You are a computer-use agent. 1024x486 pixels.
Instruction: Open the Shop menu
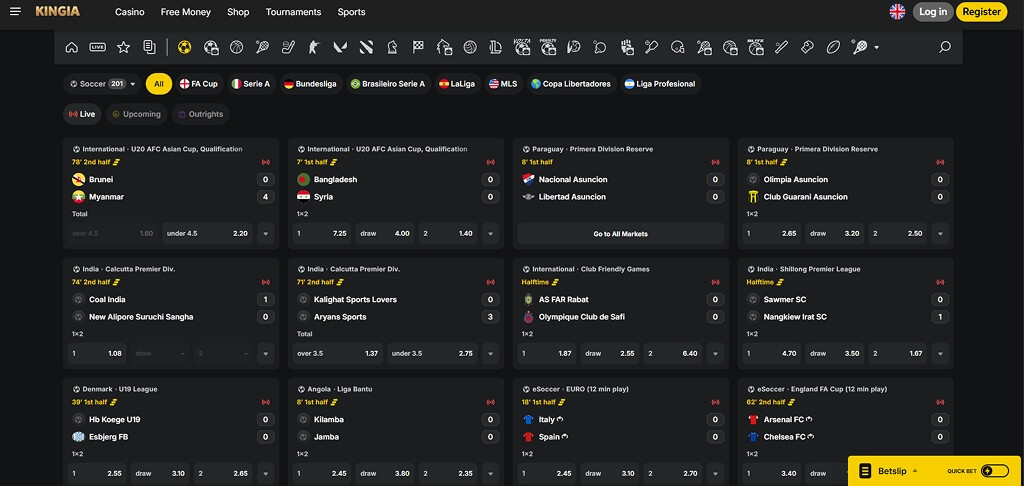pos(238,12)
